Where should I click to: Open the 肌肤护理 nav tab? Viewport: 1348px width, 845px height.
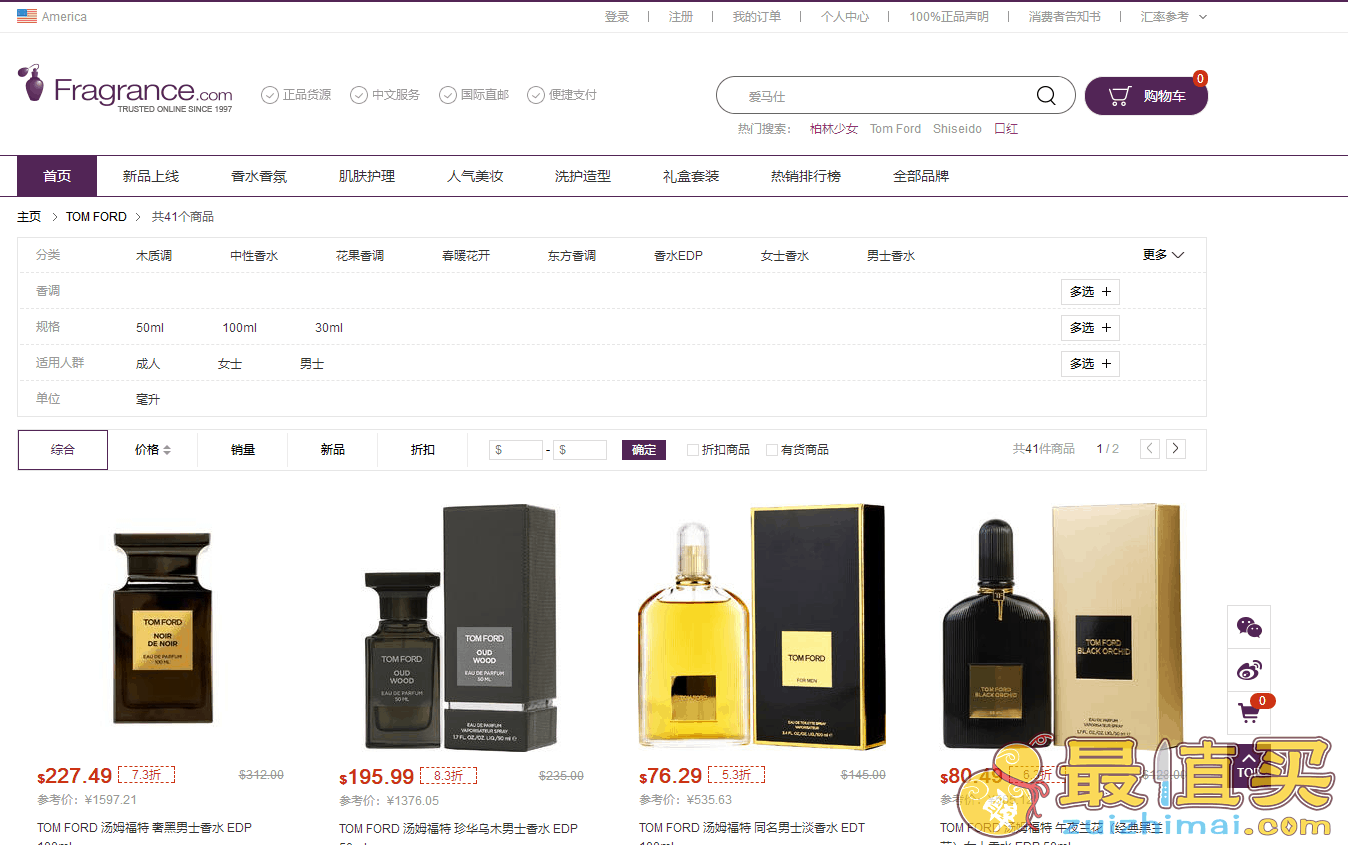367,176
